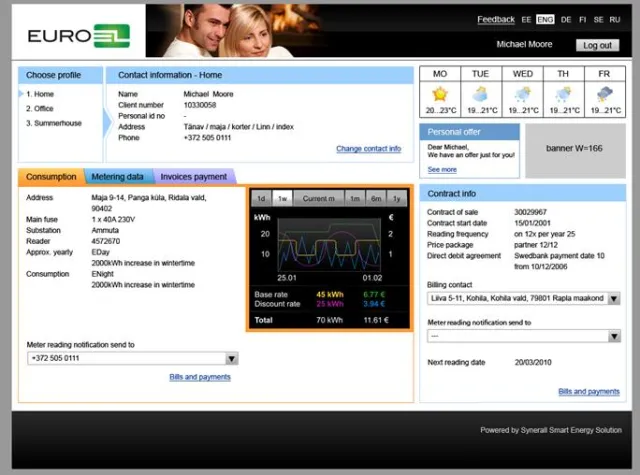Open Invoices payment tab
This screenshot has width=640, height=475.
(x=193, y=177)
